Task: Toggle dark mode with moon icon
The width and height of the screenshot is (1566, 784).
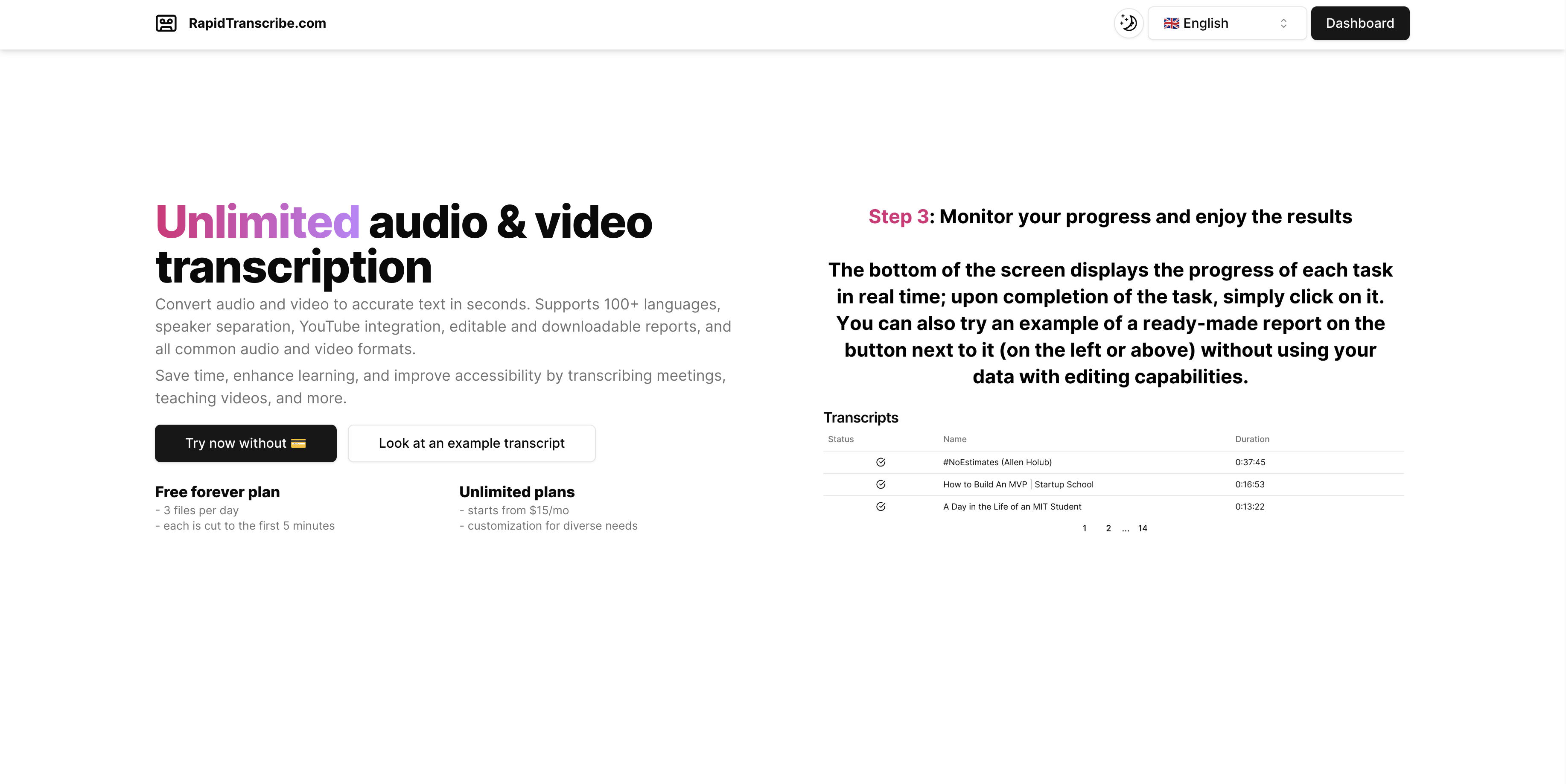Action: 1129,23
